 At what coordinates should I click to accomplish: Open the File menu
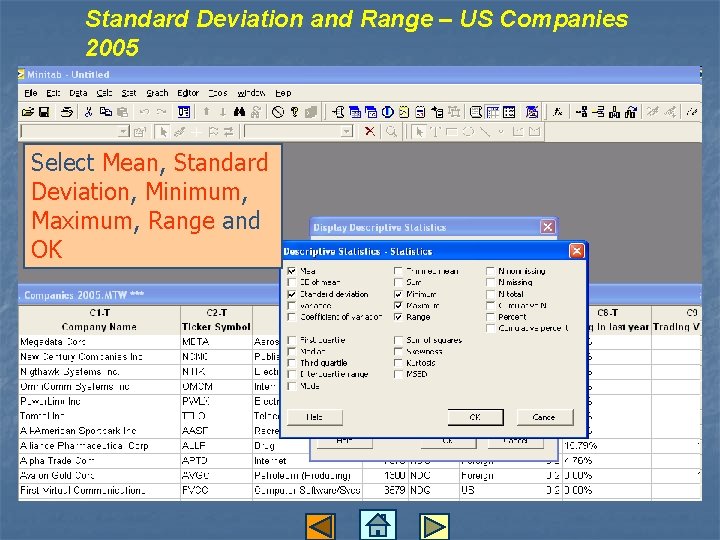[x=31, y=93]
